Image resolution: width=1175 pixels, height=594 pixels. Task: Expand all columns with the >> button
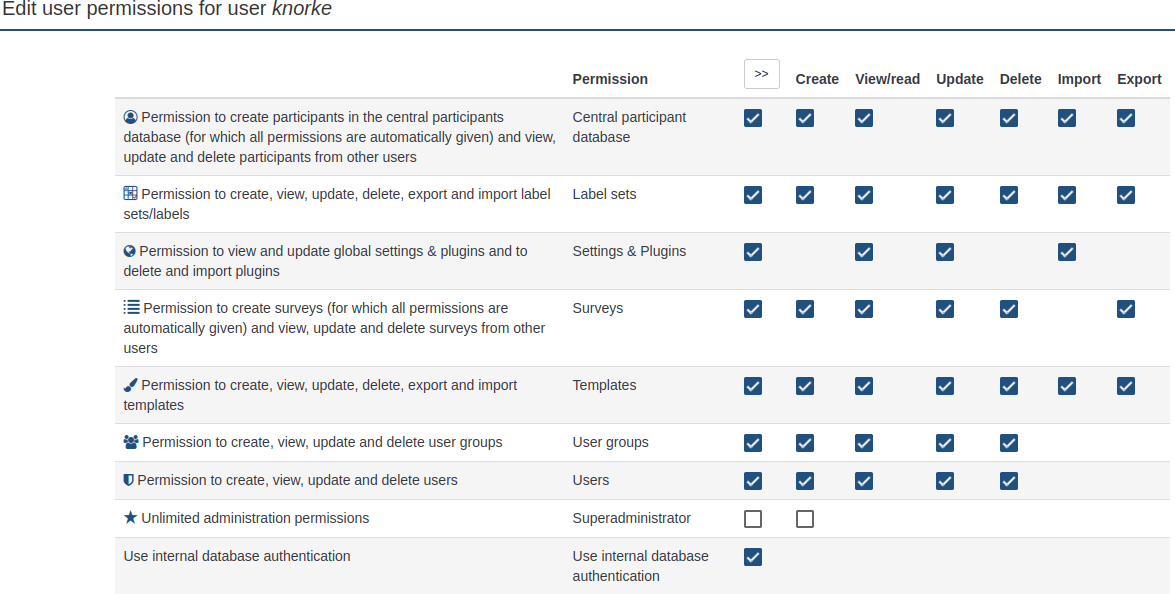[761, 74]
